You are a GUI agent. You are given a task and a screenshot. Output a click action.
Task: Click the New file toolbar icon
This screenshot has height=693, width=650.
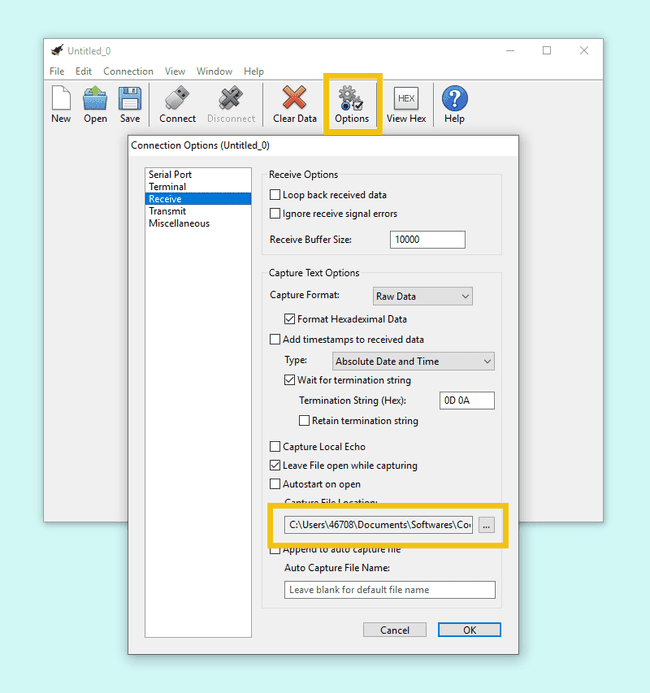[61, 98]
